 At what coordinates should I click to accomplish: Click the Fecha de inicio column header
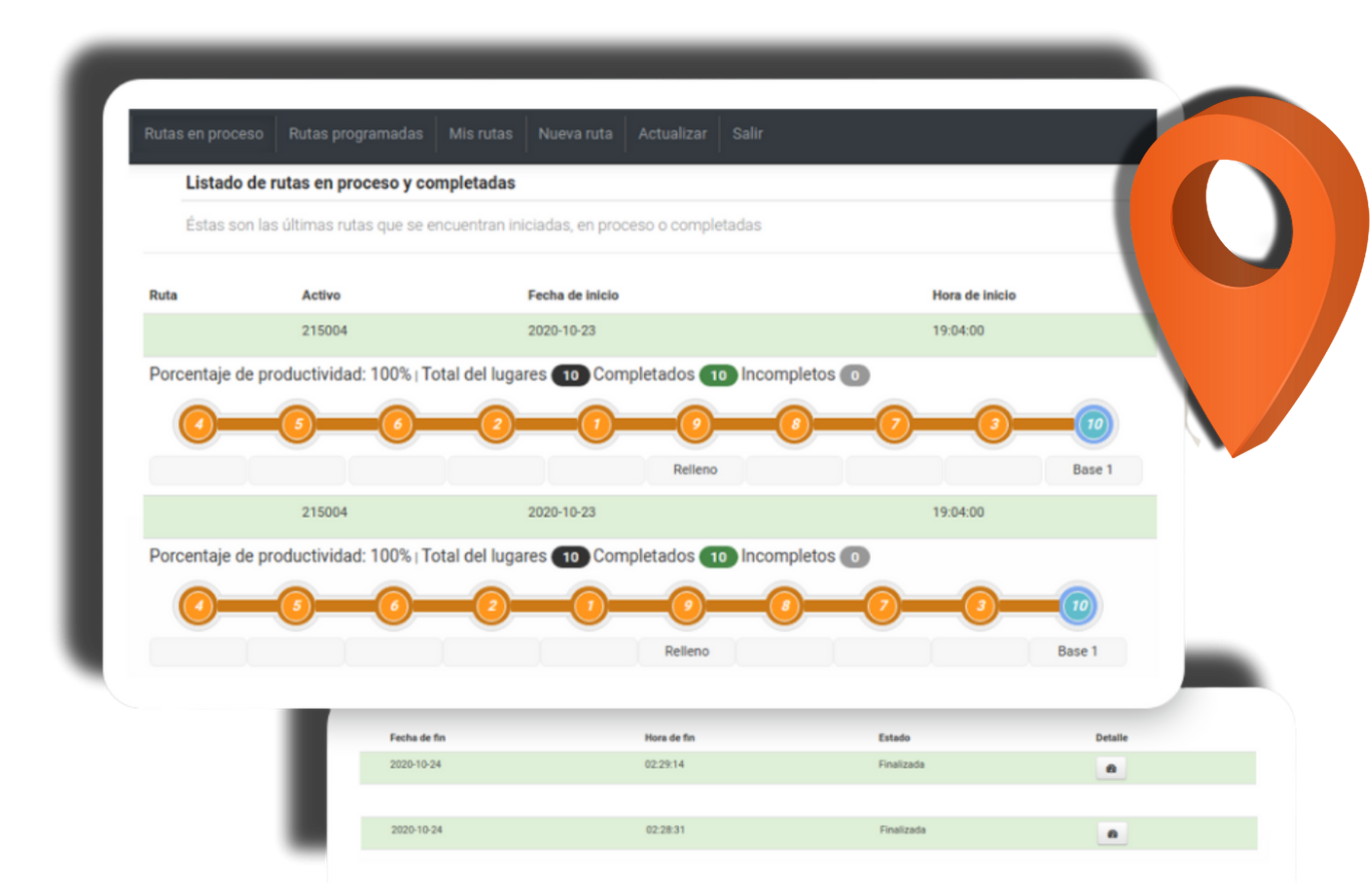coord(573,295)
